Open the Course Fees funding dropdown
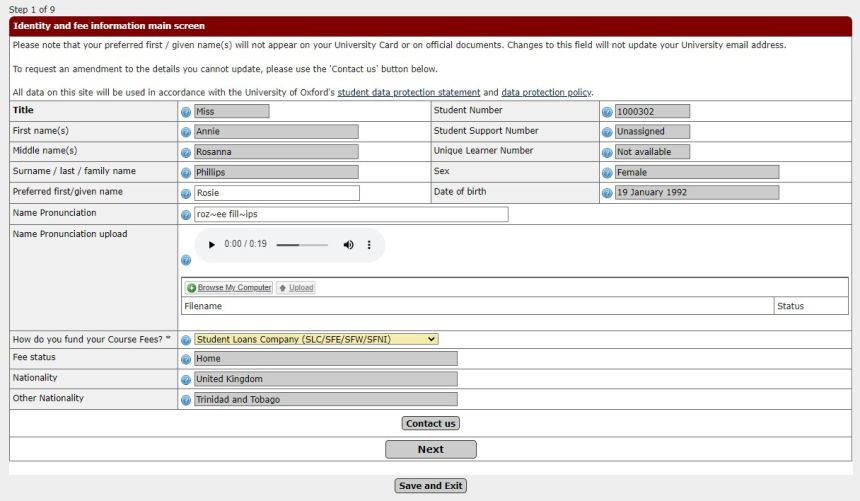The height and width of the screenshot is (501, 860). (316, 339)
